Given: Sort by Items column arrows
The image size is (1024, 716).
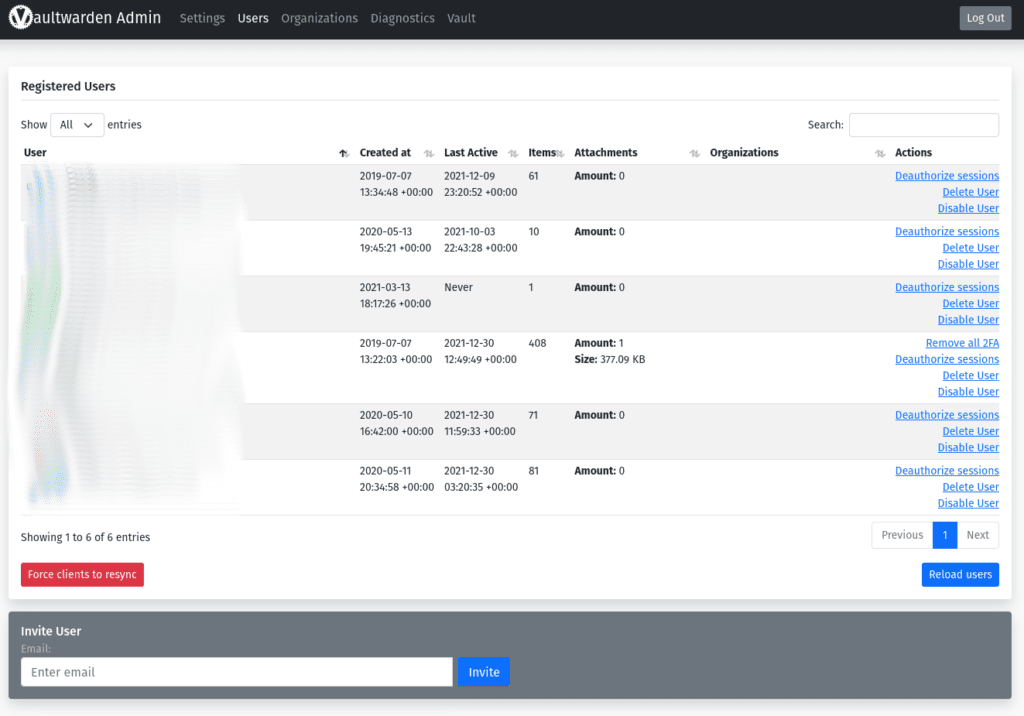Looking at the screenshot, I should pos(560,154).
